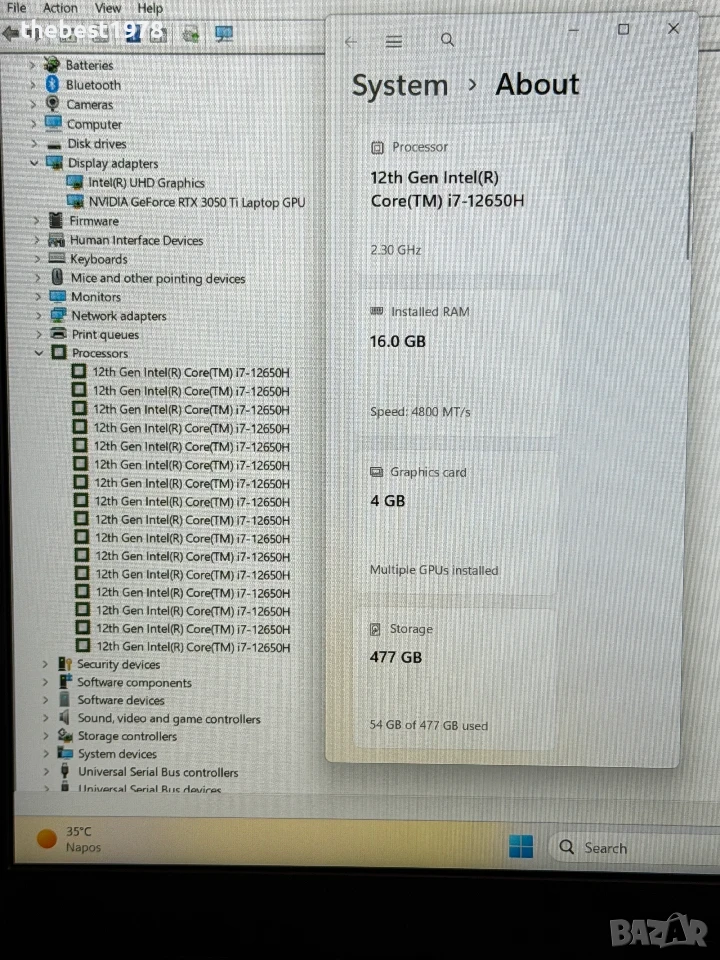Click the Computer monitor icon
Viewport: 720px width, 960px height.
(53, 123)
